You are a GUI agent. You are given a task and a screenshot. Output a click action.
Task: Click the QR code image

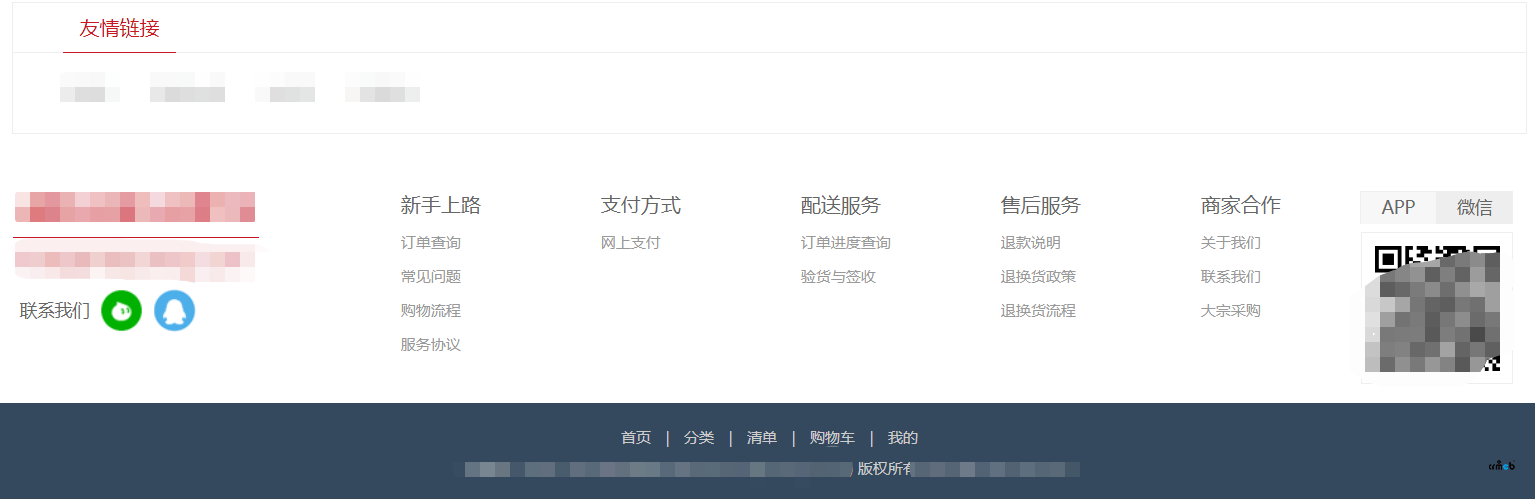click(1436, 307)
